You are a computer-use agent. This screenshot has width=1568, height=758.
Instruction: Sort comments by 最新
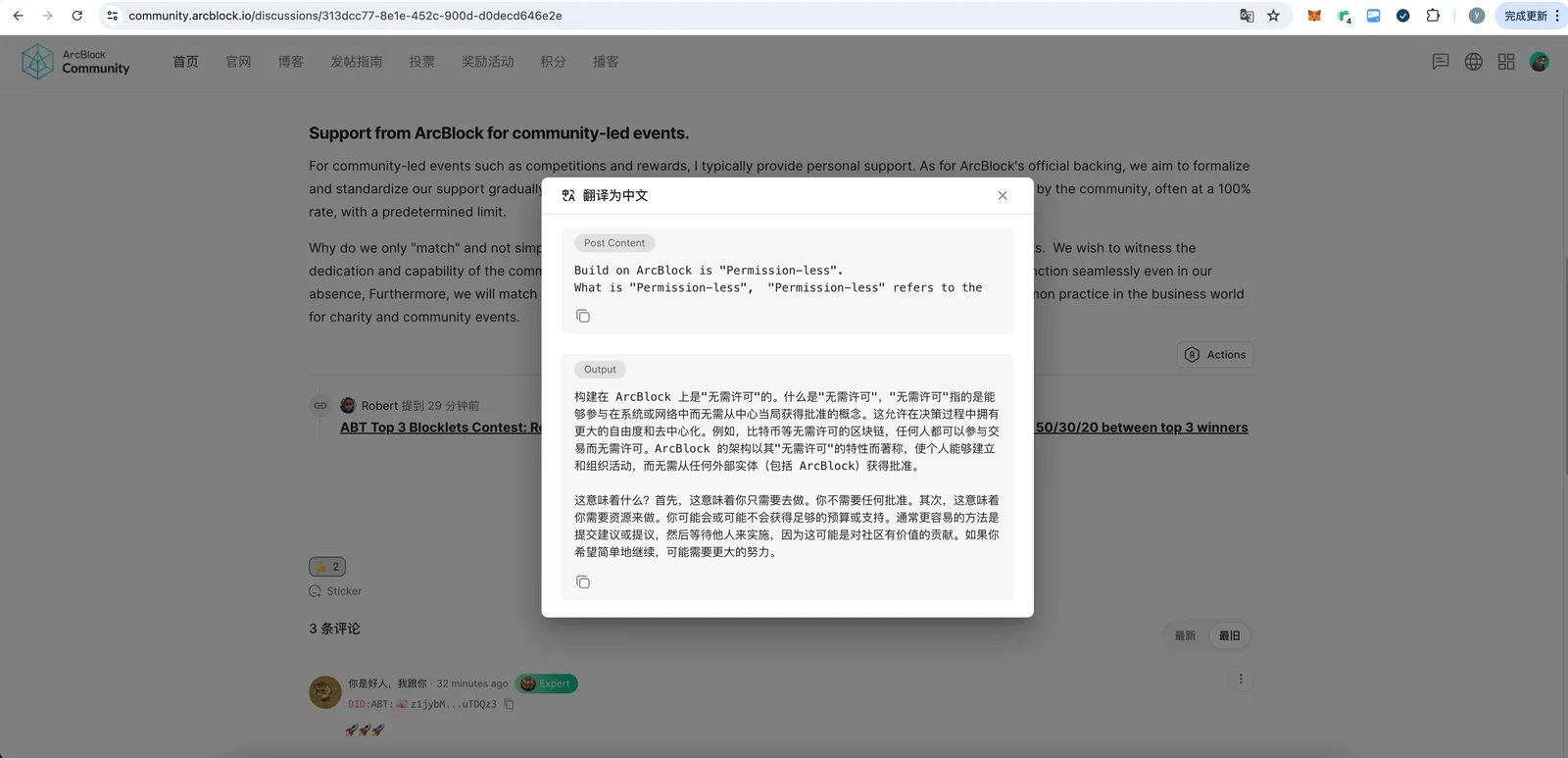point(1185,635)
